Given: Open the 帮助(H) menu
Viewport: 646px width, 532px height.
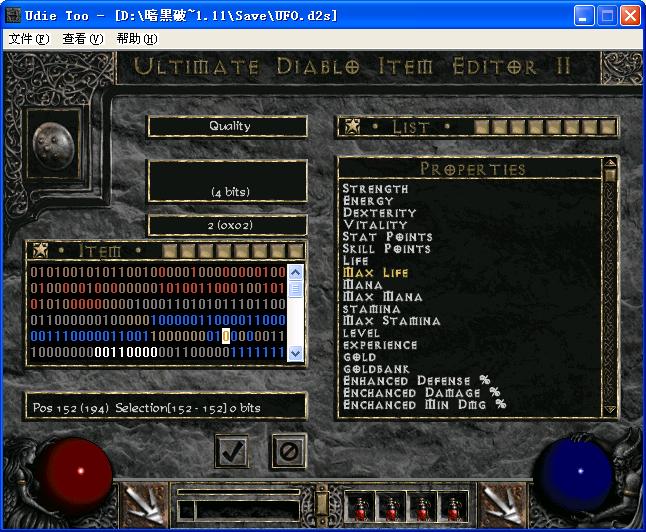Looking at the screenshot, I should 137,39.
